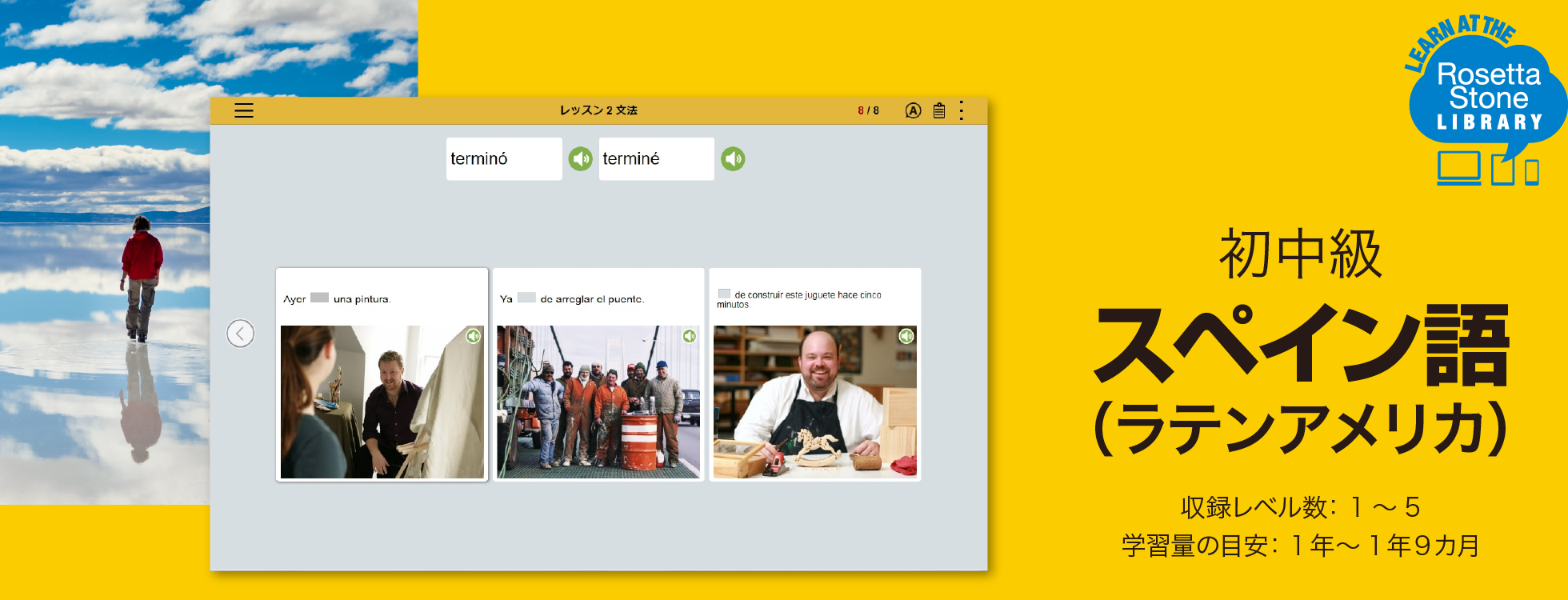Select the photo of the bridge workers

[x=598, y=402]
